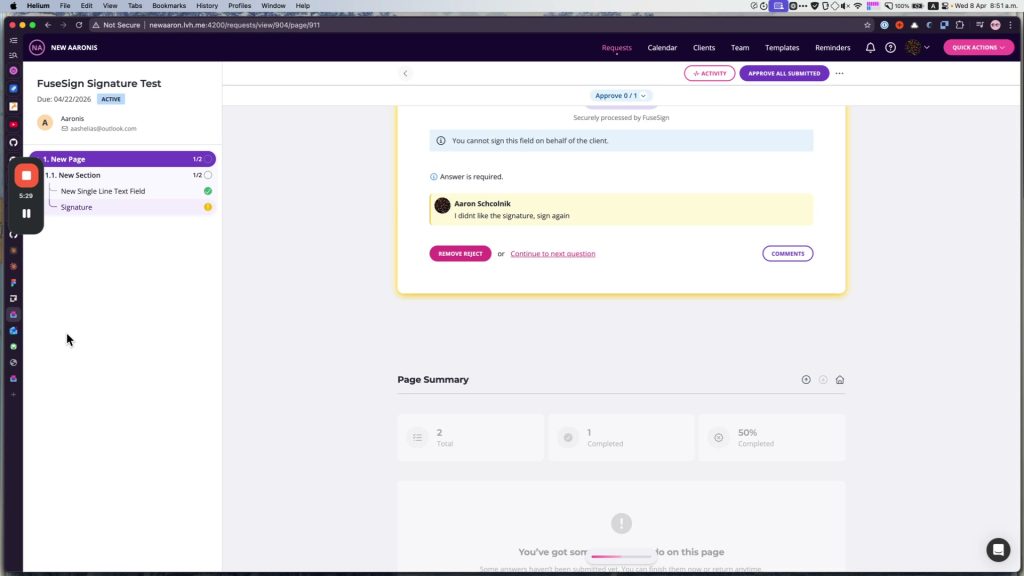The height and width of the screenshot is (576, 1024).
Task: Click the 1 Completed summary card
Action: point(620,438)
